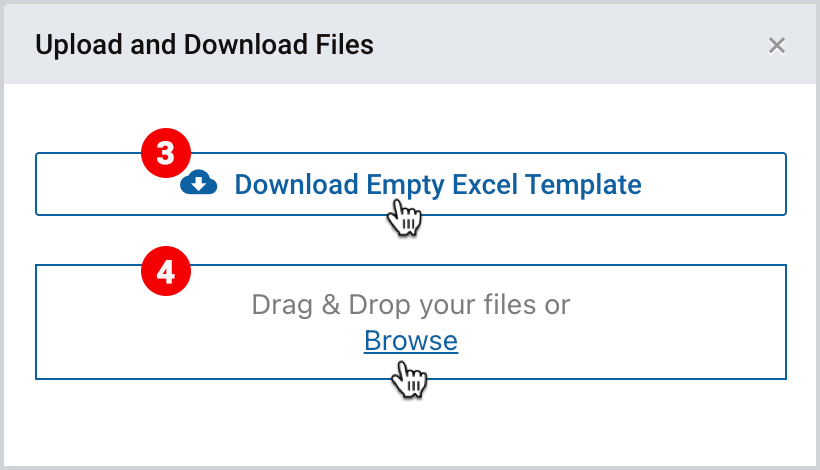Click the word 'Empty' in template button

point(405,185)
